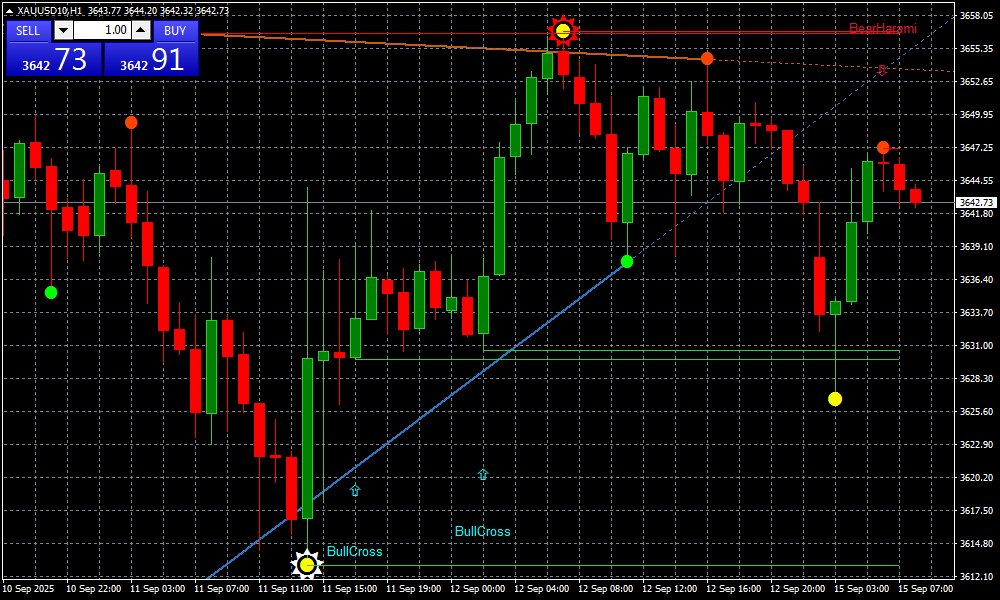Select the BearHarami pattern label
This screenshot has height=600, width=1000.
(882, 28)
